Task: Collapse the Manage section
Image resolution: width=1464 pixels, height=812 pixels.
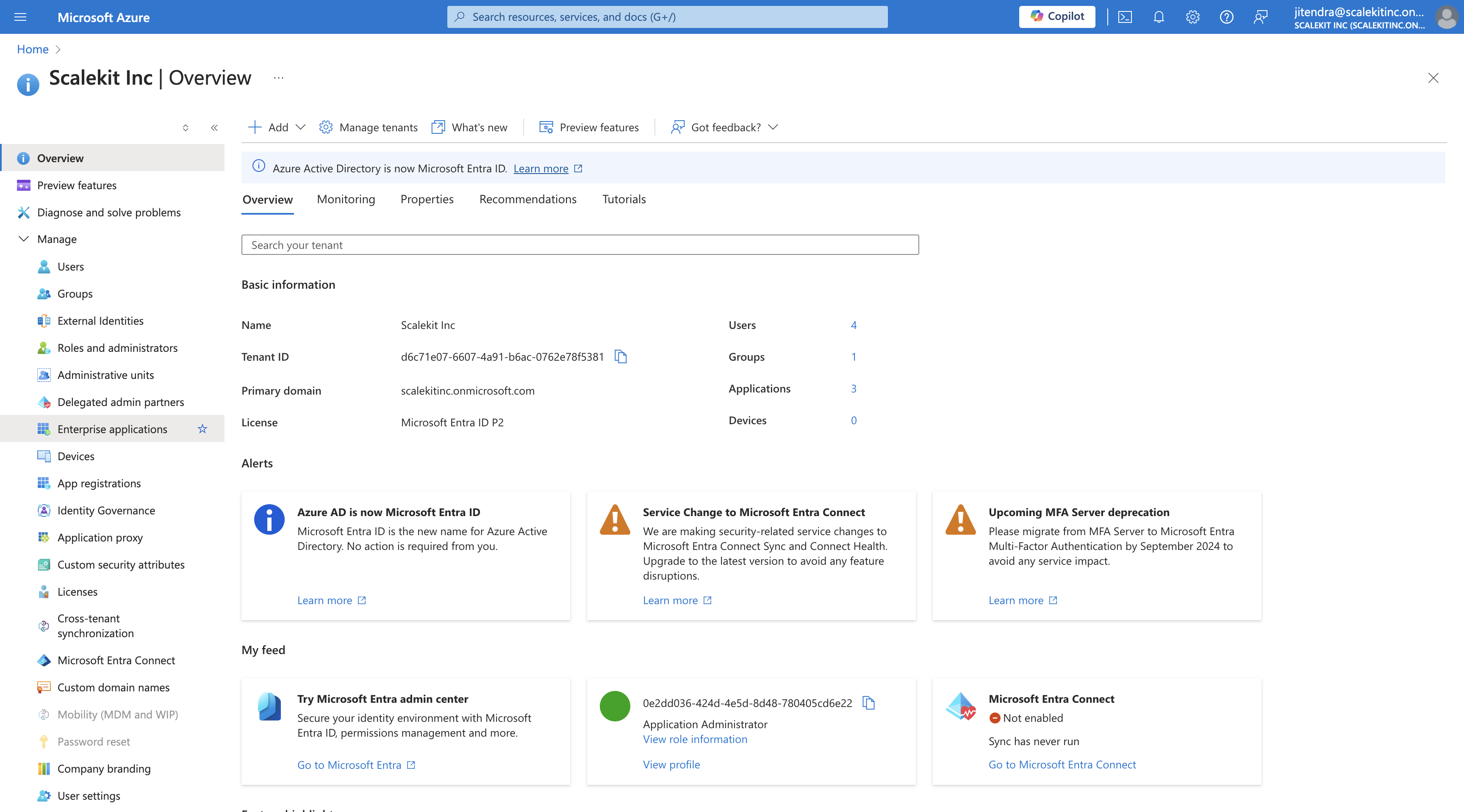Action: tap(24, 239)
